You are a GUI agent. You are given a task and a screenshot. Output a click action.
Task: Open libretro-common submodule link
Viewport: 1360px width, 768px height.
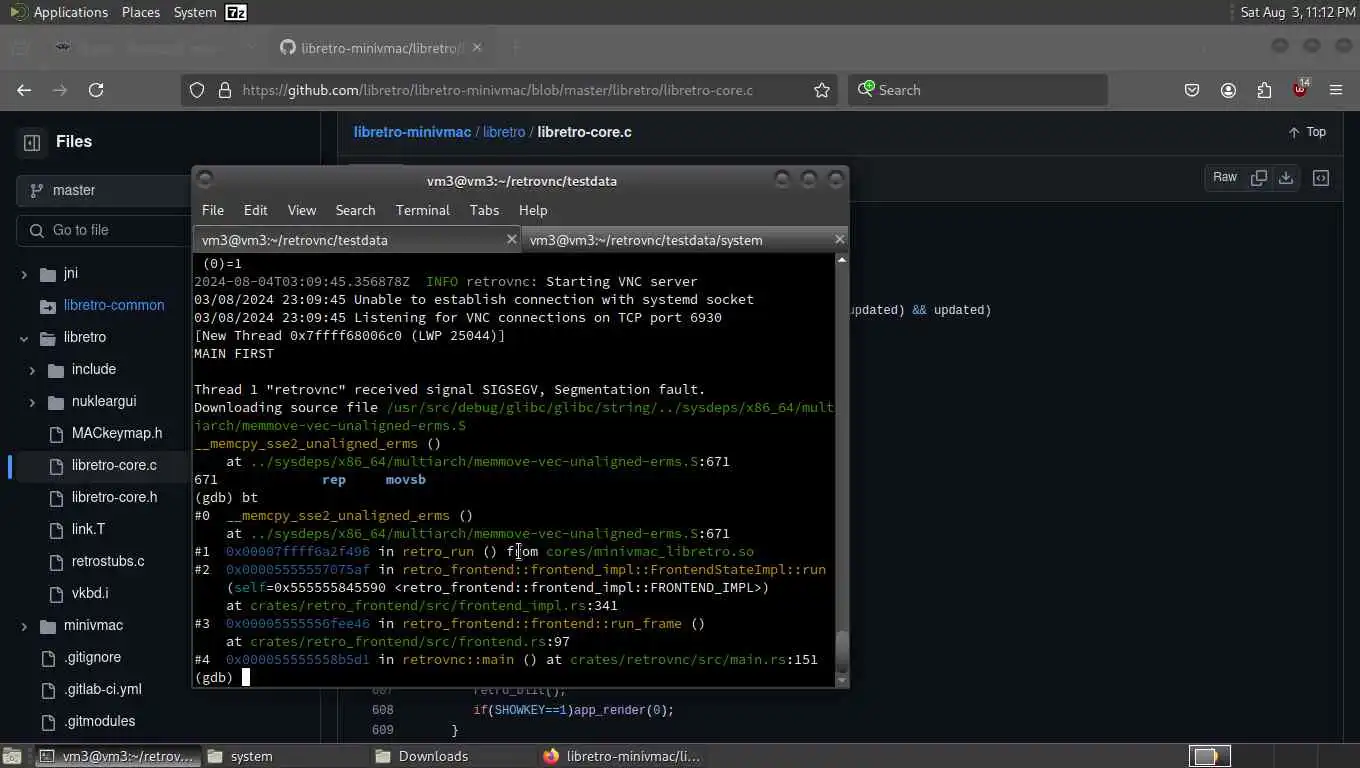tap(114, 306)
